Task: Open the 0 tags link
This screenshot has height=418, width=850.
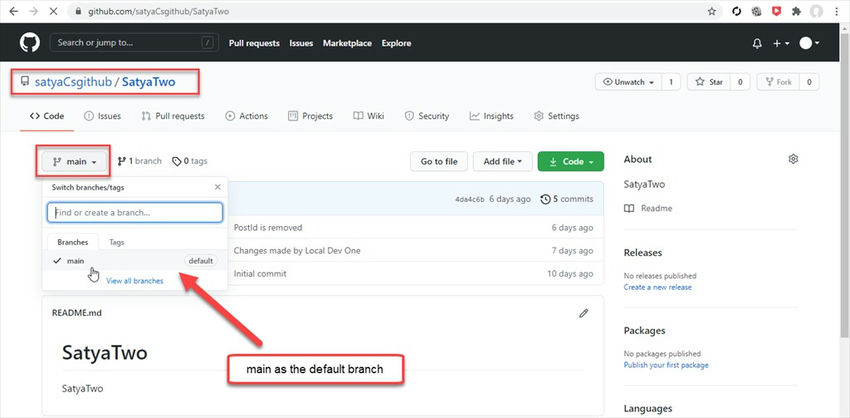Action: pyautogui.click(x=190, y=161)
